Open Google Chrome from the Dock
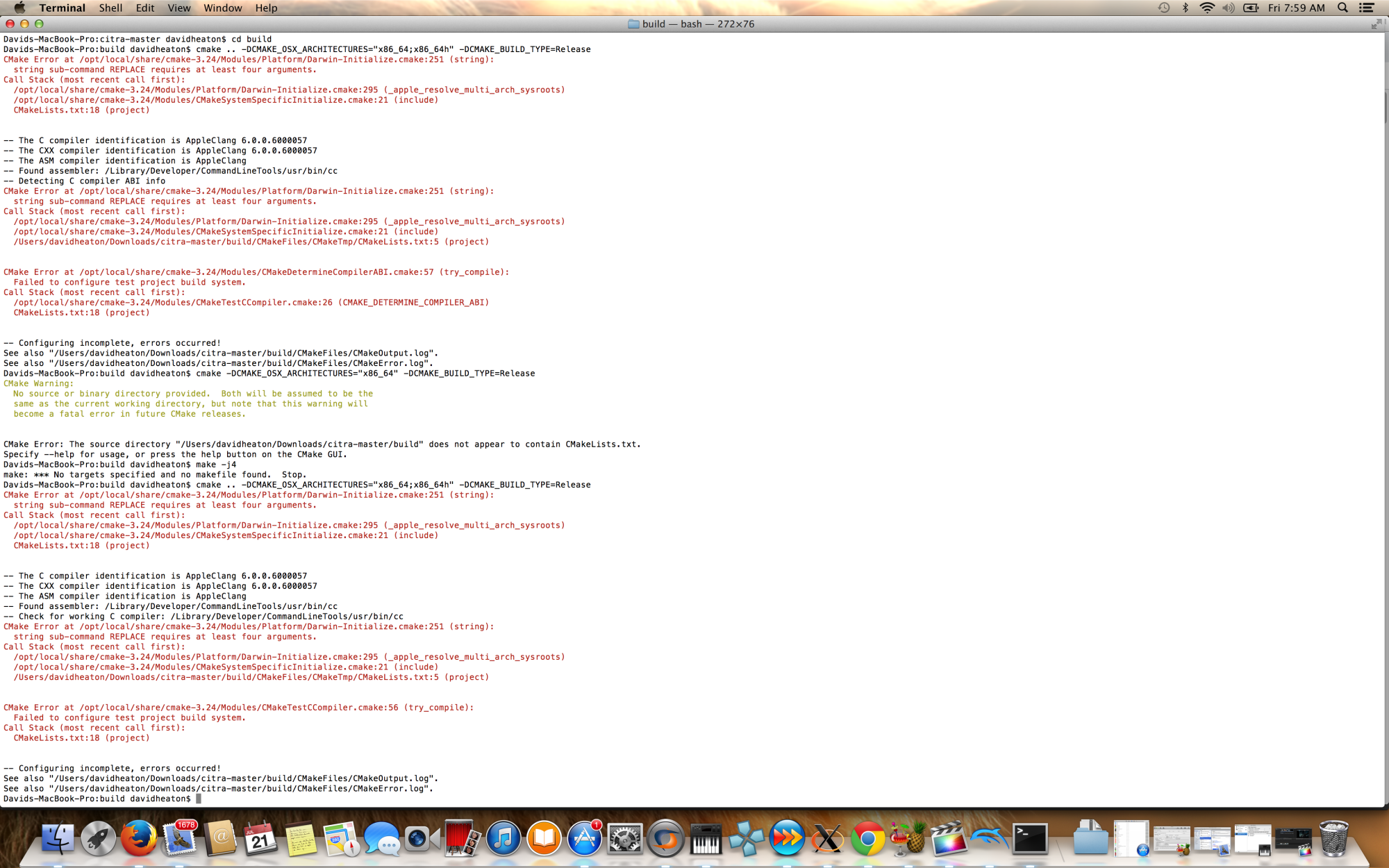The height and width of the screenshot is (868, 1389). point(867,839)
